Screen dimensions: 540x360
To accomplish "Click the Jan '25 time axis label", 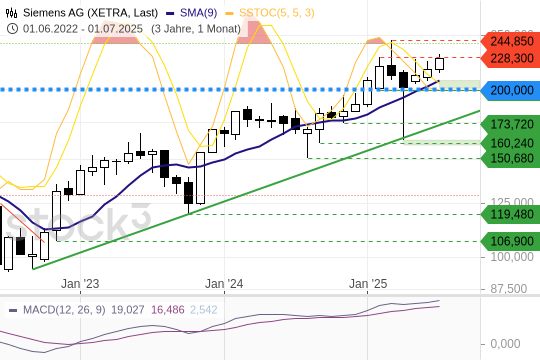I will (368, 284).
